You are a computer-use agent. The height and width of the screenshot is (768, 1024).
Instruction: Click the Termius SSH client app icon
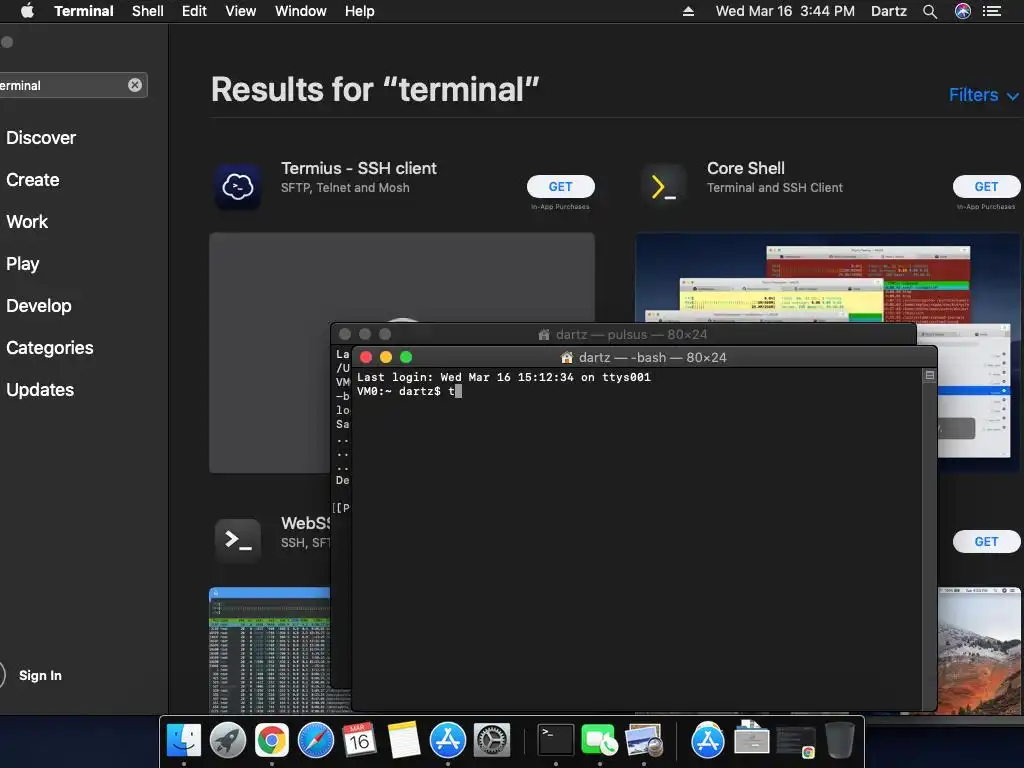(x=238, y=187)
